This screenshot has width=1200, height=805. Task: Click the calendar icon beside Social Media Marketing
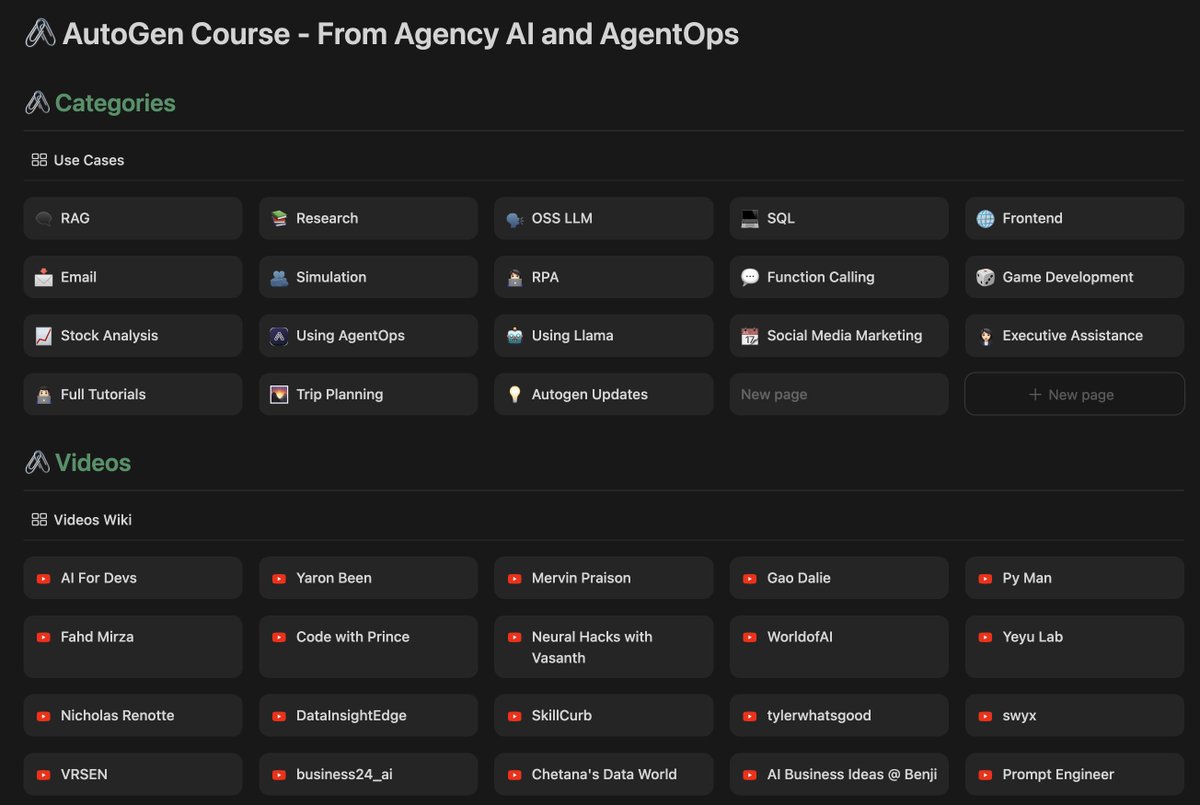click(750, 336)
